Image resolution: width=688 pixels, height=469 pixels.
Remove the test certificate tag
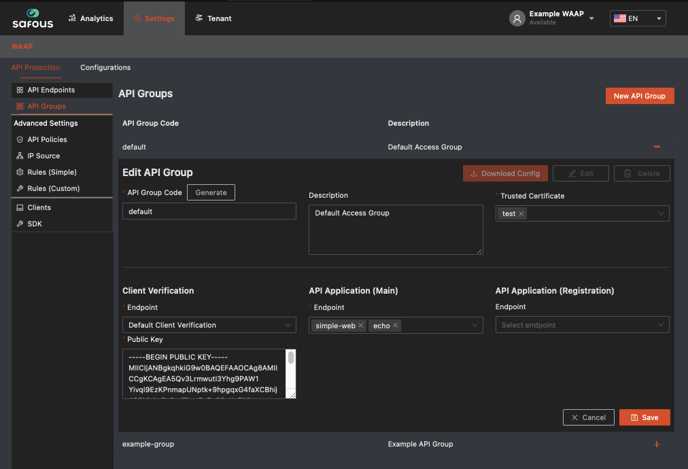521,214
